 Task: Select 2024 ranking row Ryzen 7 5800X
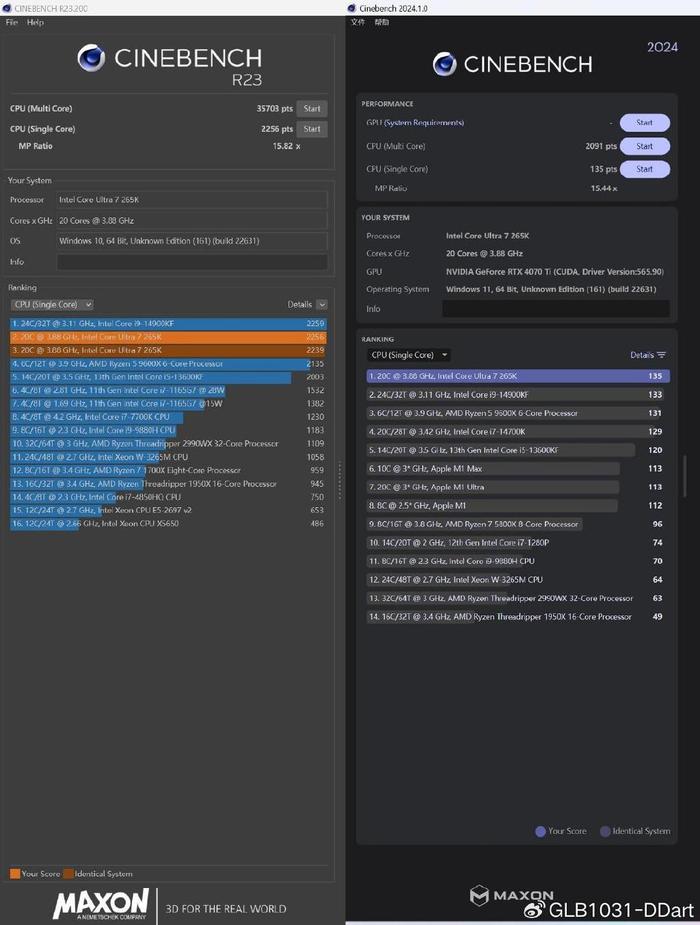(x=518, y=524)
